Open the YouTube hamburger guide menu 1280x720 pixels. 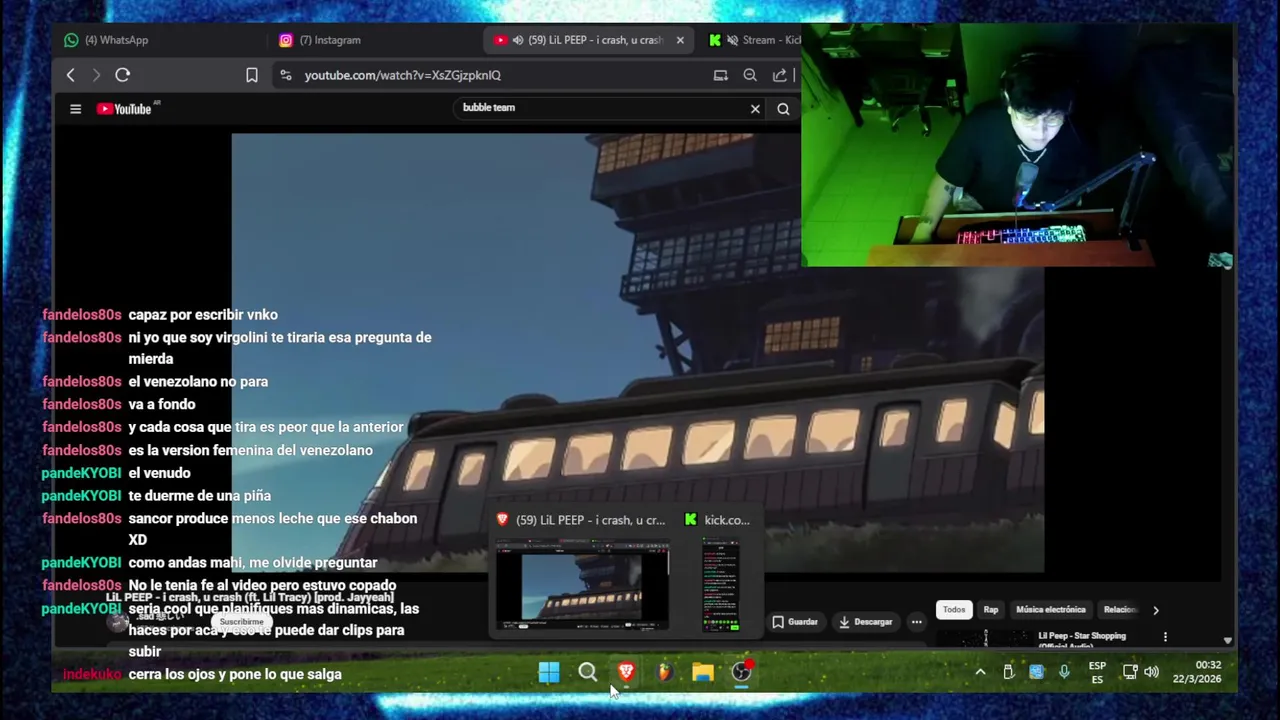click(75, 109)
